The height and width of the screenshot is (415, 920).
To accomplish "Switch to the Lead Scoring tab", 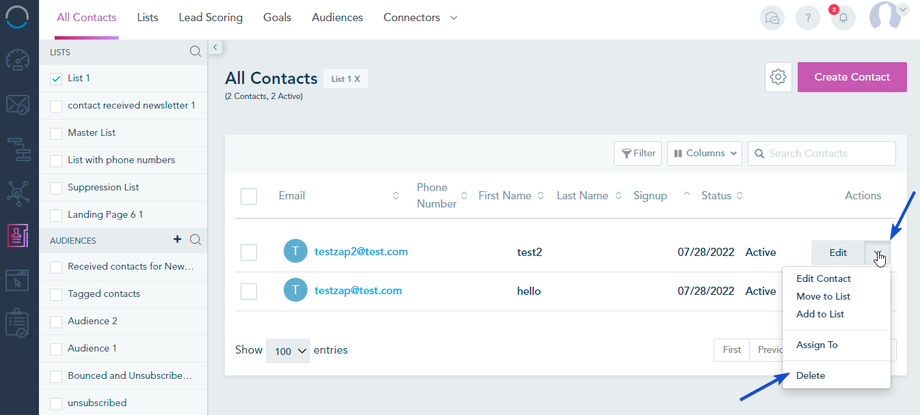I will coord(210,18).
